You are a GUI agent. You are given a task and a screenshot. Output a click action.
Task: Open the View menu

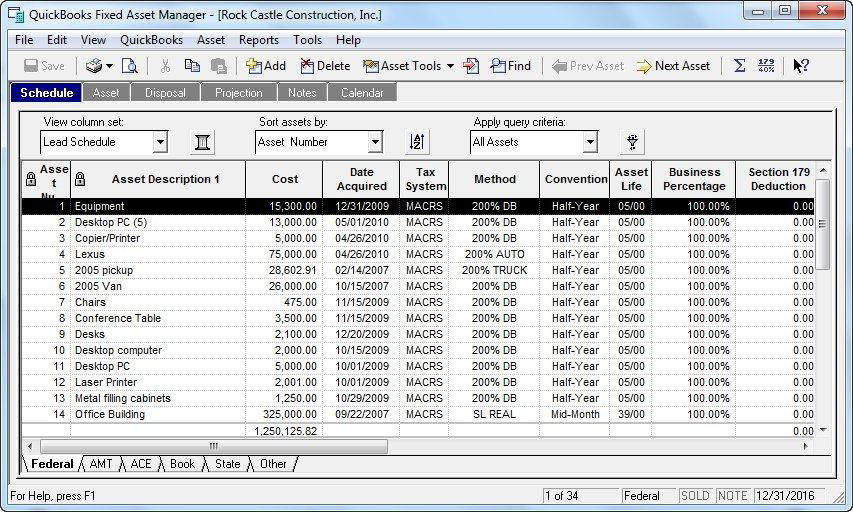(x=94, y=40)
